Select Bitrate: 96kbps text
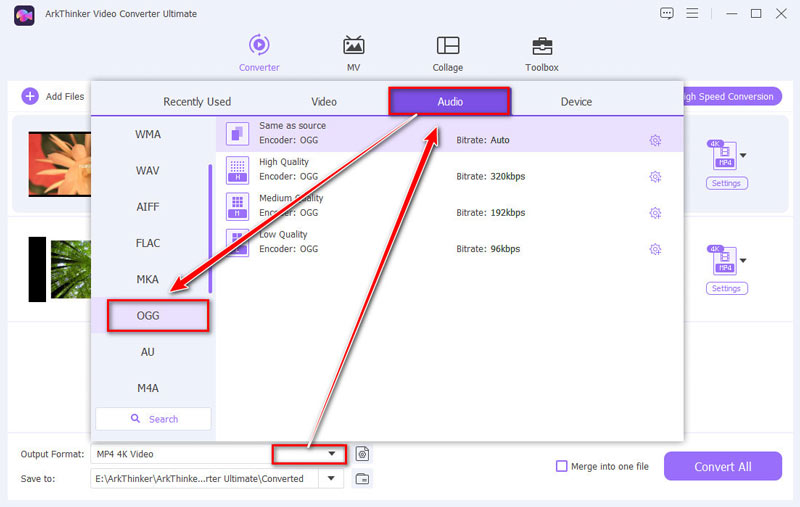The height and width of the screenshot is (507, 800). pyautogui.click(x=488, y=249)
